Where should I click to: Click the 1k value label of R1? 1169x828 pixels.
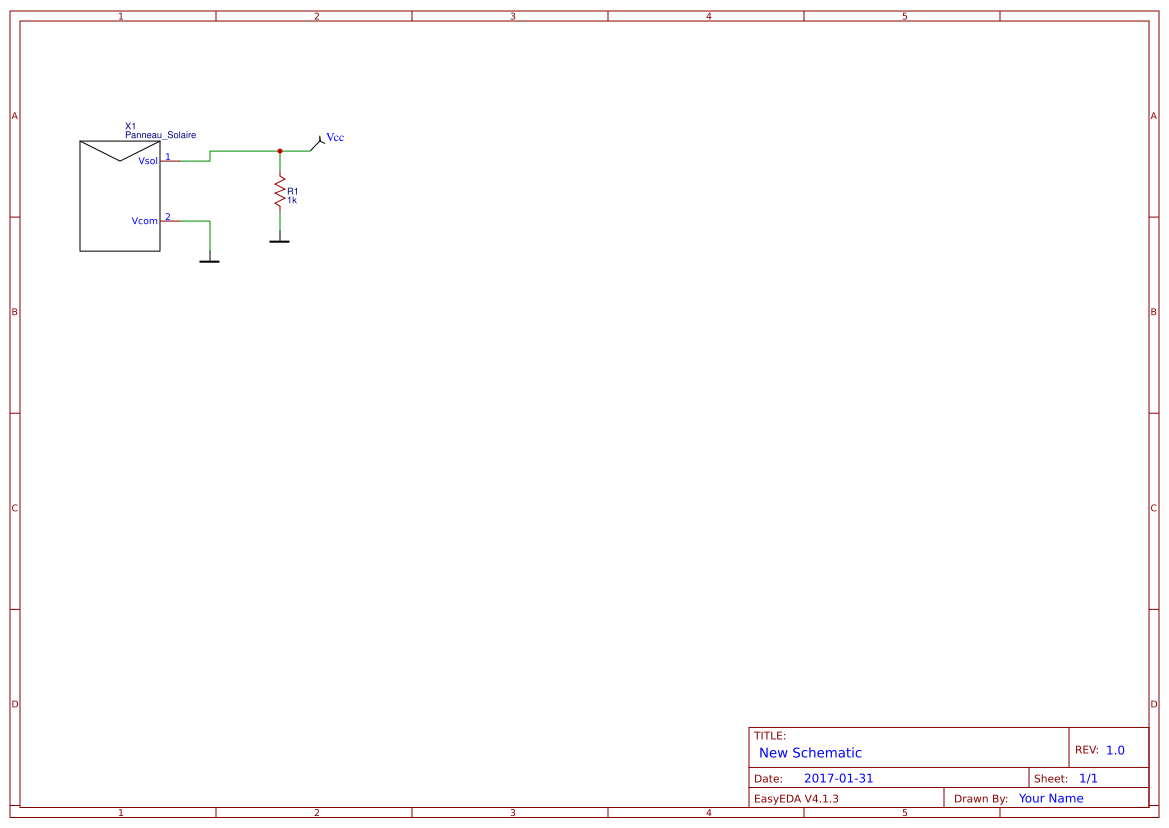coord(292,200)
